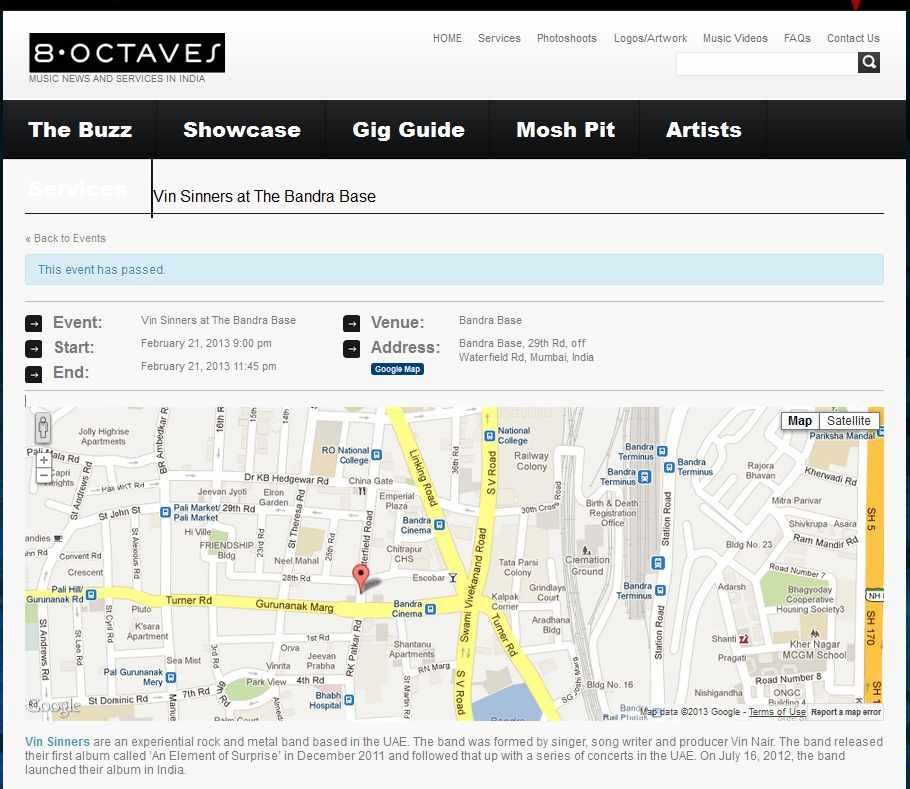Click the Bhabh Hospital transit icon
This screenshot has height=789, width=910.
tap(347, 699)
